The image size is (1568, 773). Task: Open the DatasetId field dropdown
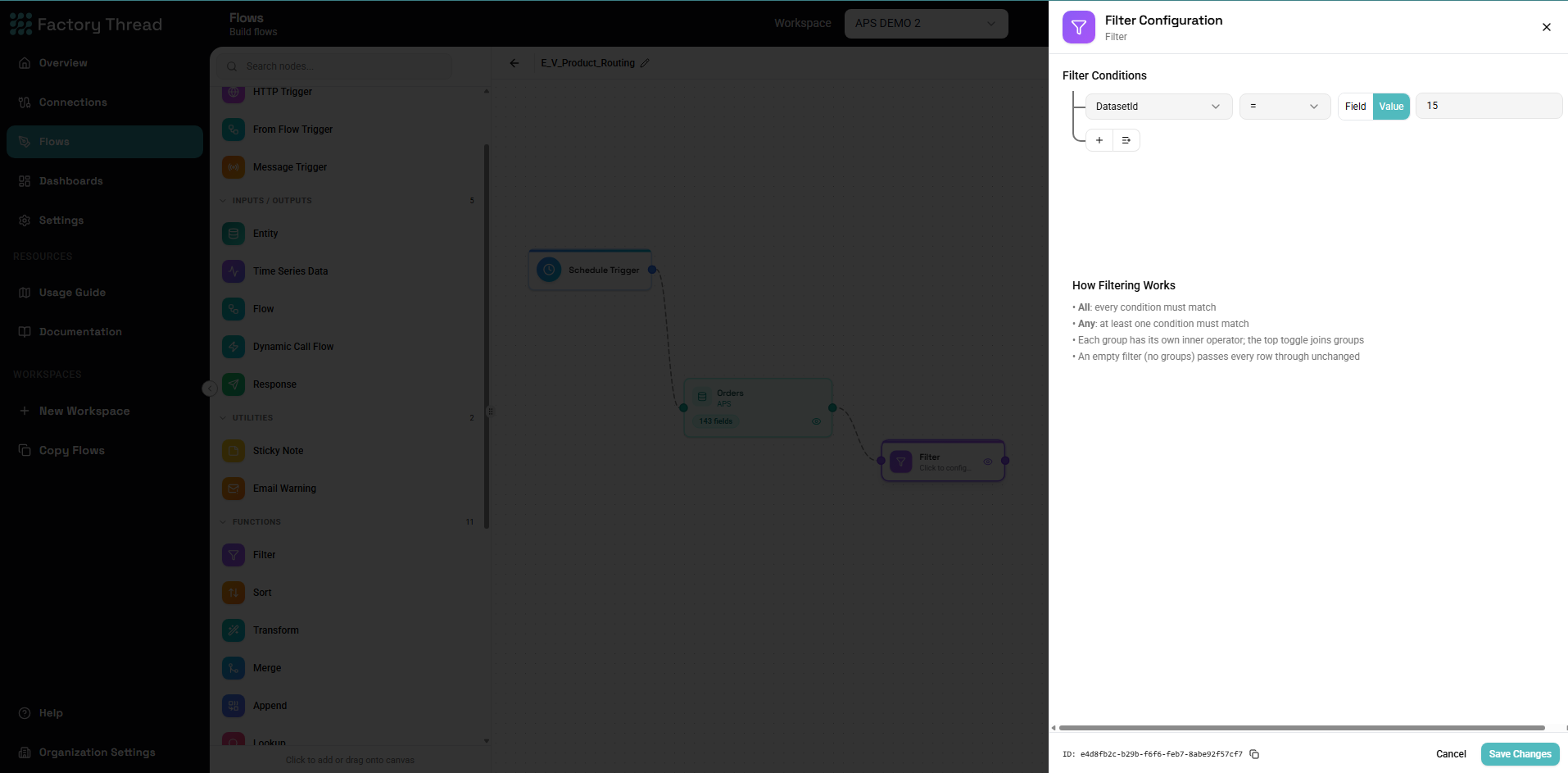click(1158, 107)
